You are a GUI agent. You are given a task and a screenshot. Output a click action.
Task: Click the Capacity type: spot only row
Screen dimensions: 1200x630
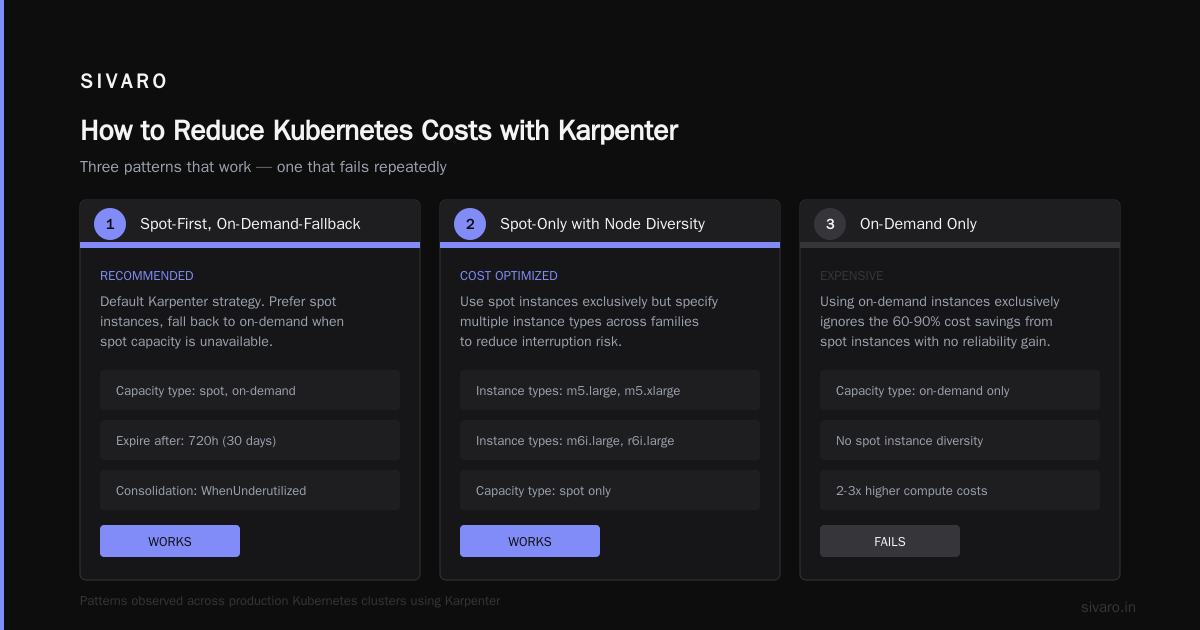click(610, 490)
